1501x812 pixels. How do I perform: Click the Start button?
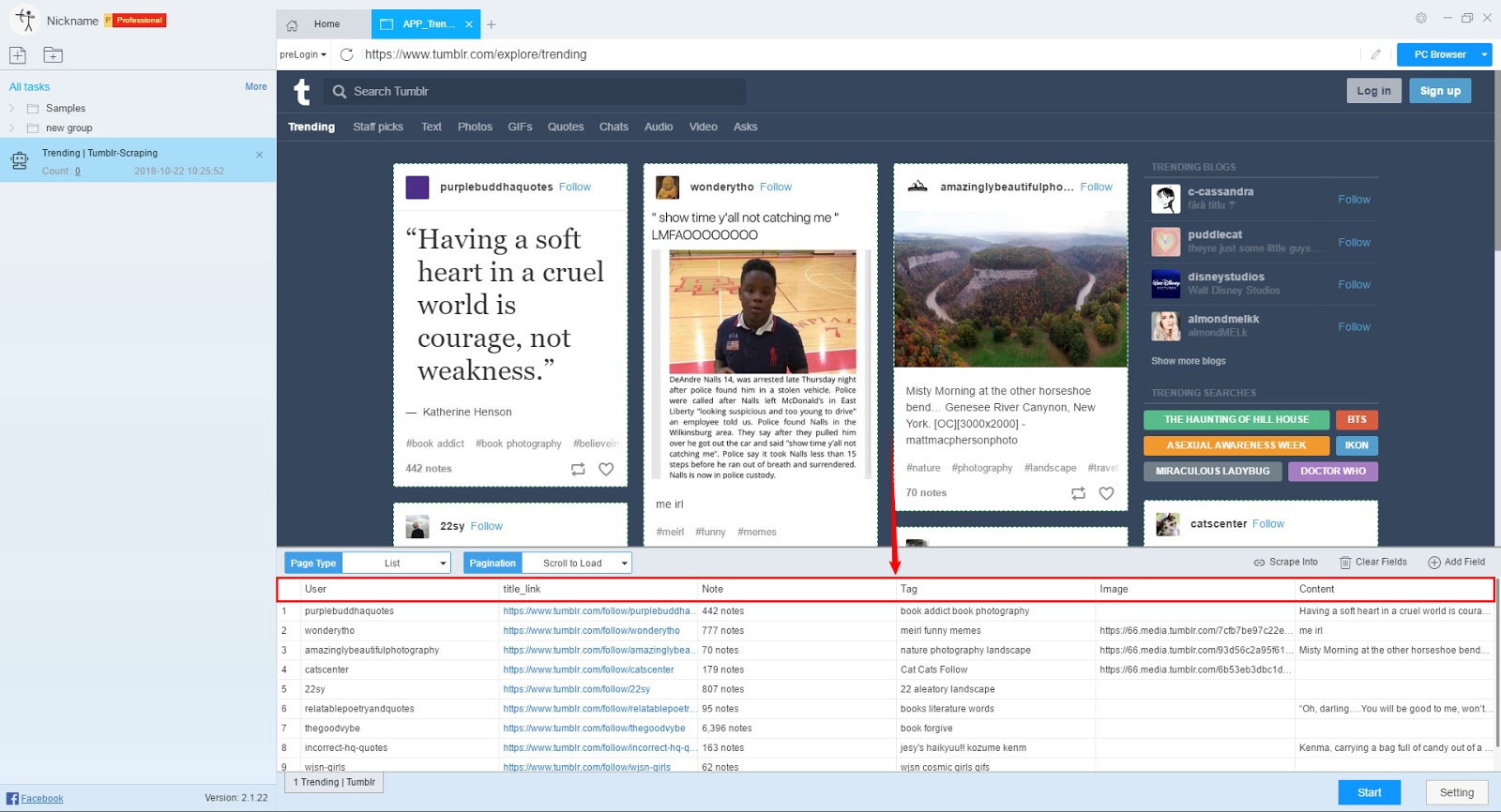coord(1369,792)
